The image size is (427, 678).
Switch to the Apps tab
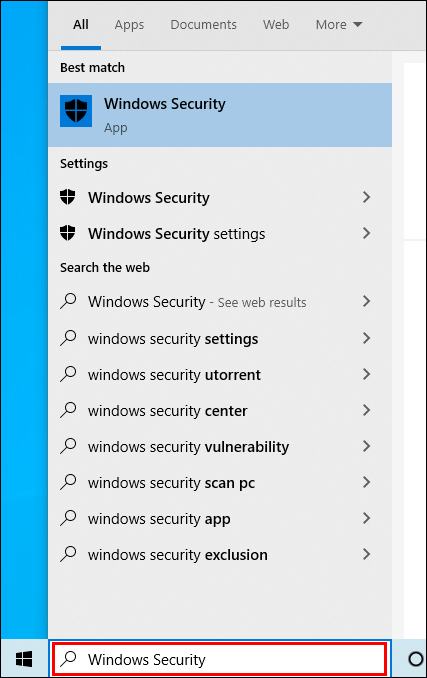129,25
